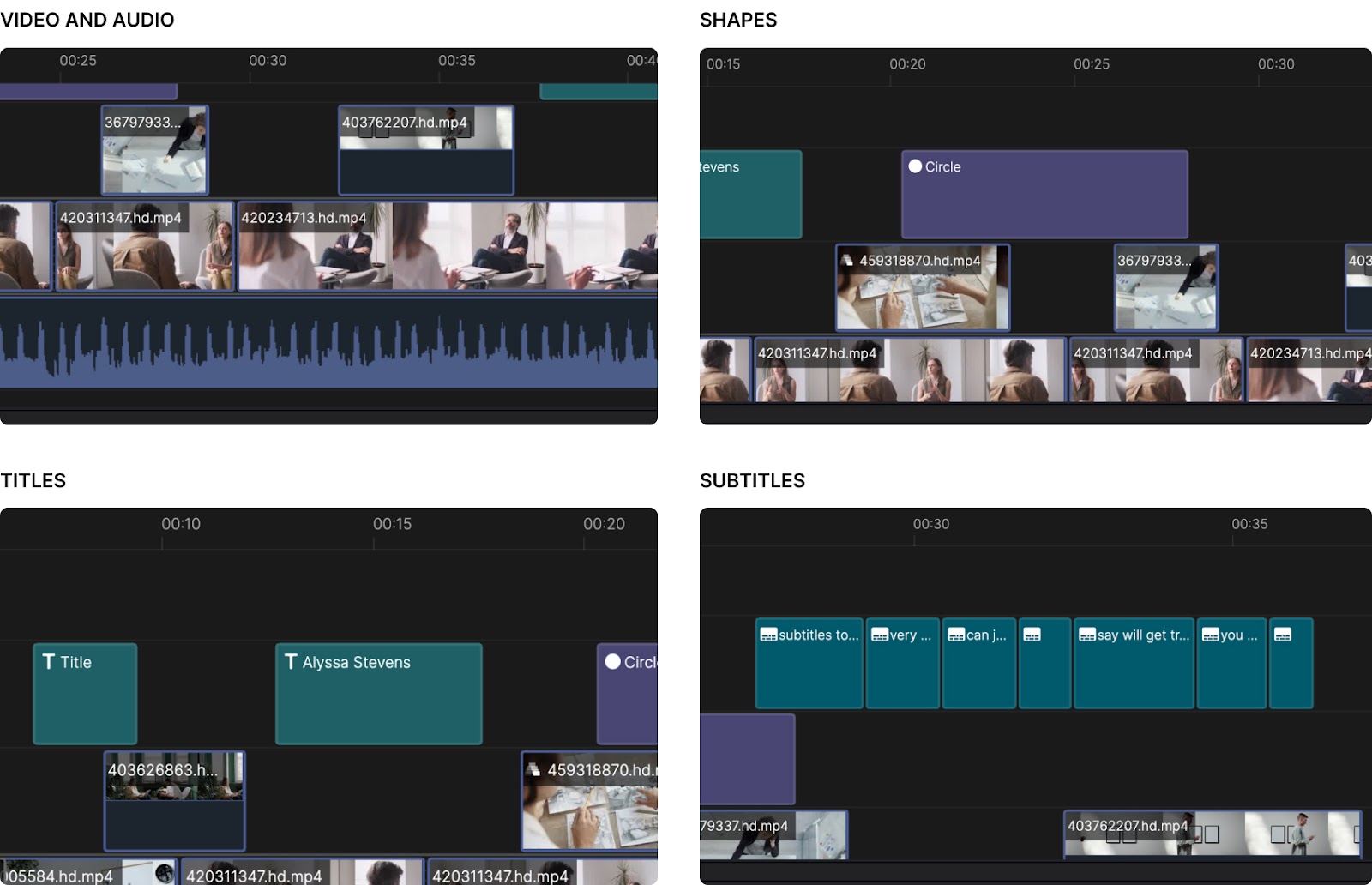
Task: Select the 'can j...' subtitle clip
Action: 979,664
